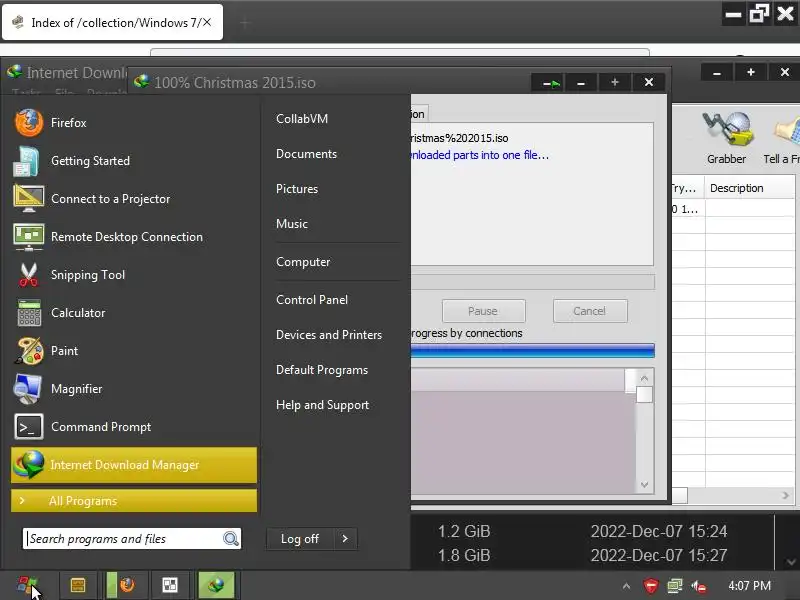Viewport: 800px width, 600px height.
Task: Click the Windows Start button
Action: 28,585
